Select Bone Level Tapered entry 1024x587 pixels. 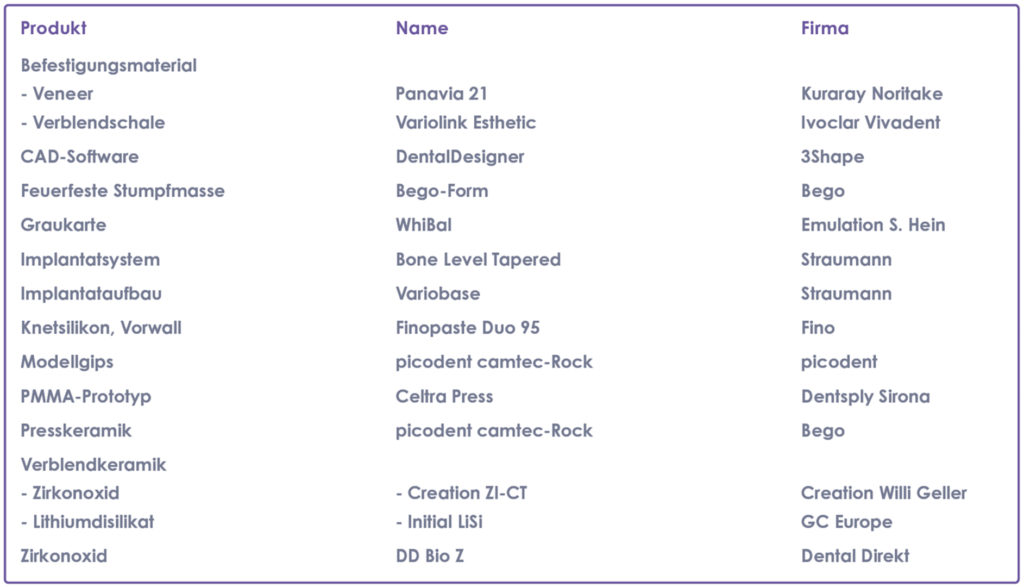tap(478, 259)
